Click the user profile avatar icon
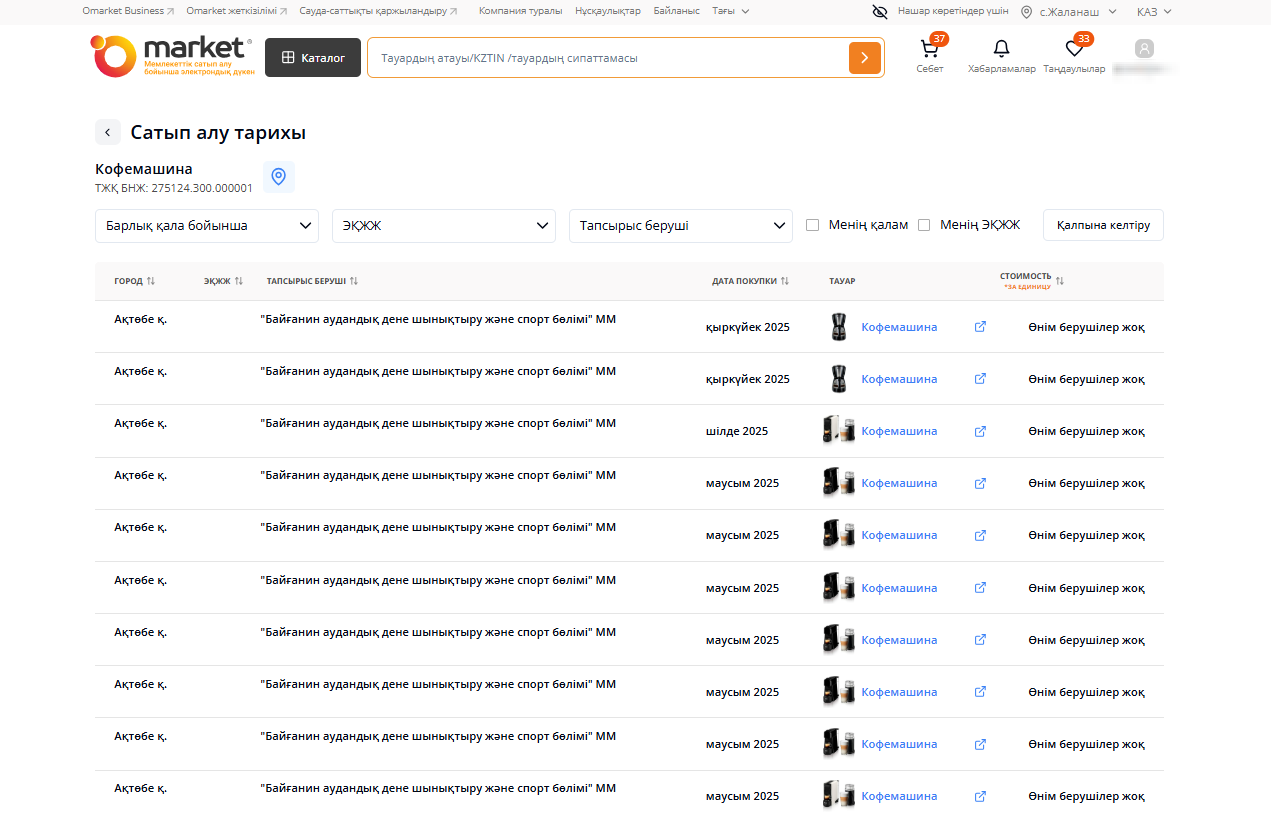1271x821 pixels. (x=1144, y=49)
